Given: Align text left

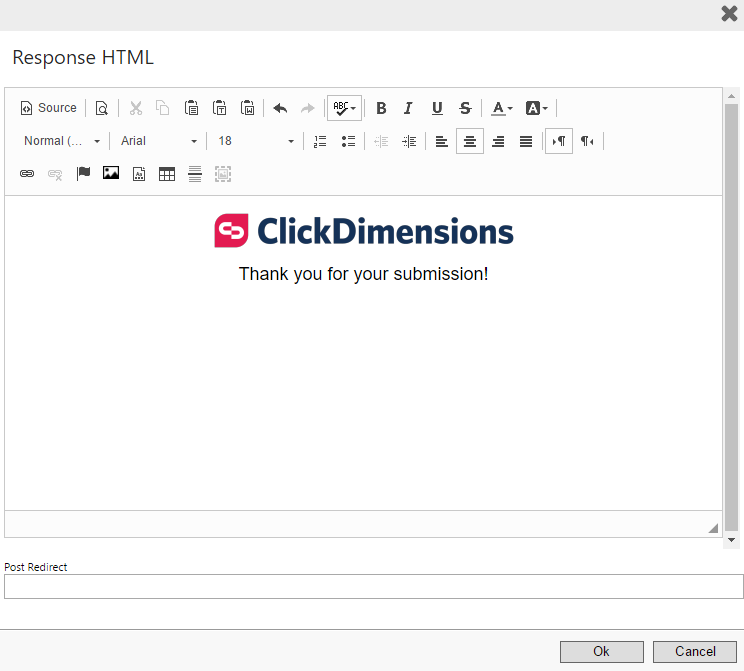Looking at the screenshot, I should pyautogui.click(x=442, y=141).
